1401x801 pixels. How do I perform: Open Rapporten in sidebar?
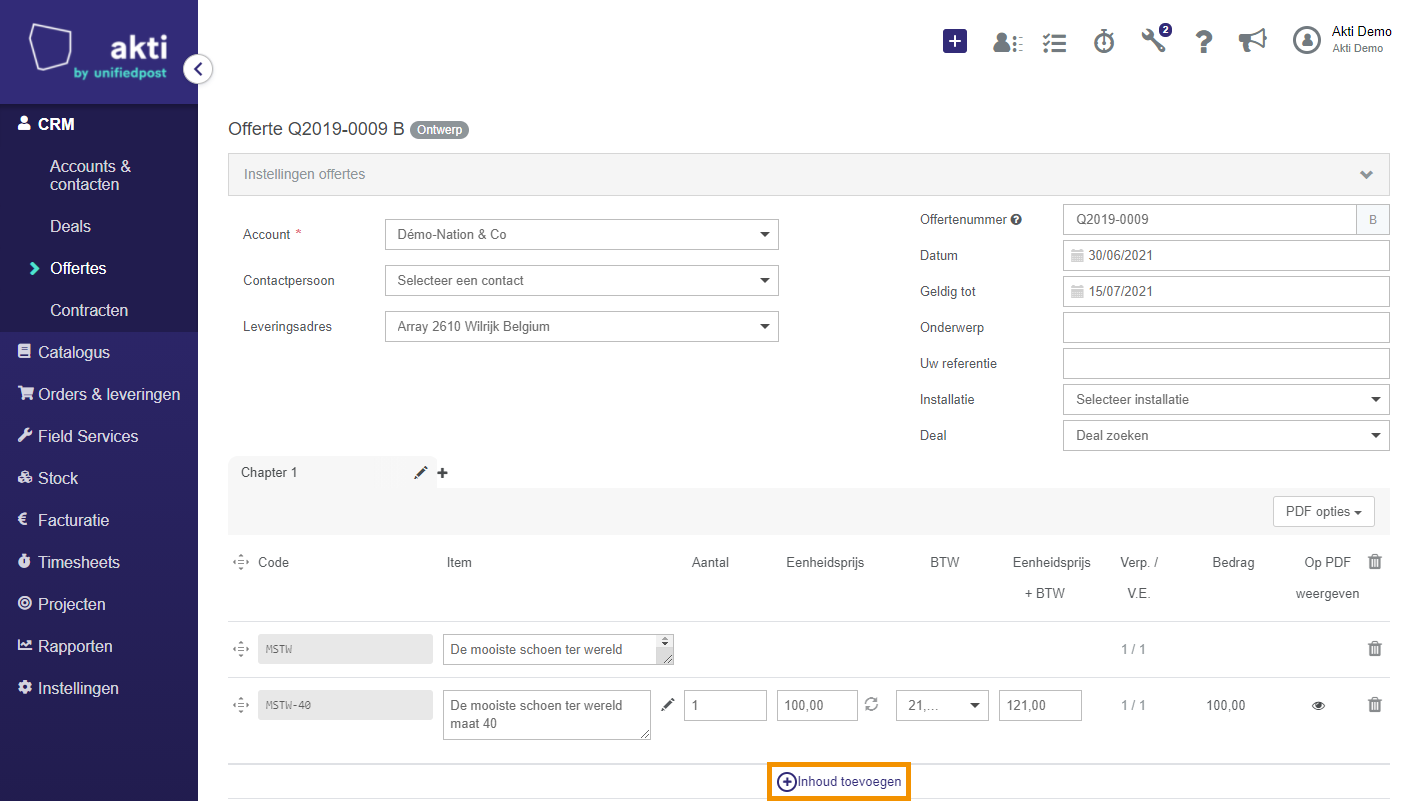[x=75, y=647]
